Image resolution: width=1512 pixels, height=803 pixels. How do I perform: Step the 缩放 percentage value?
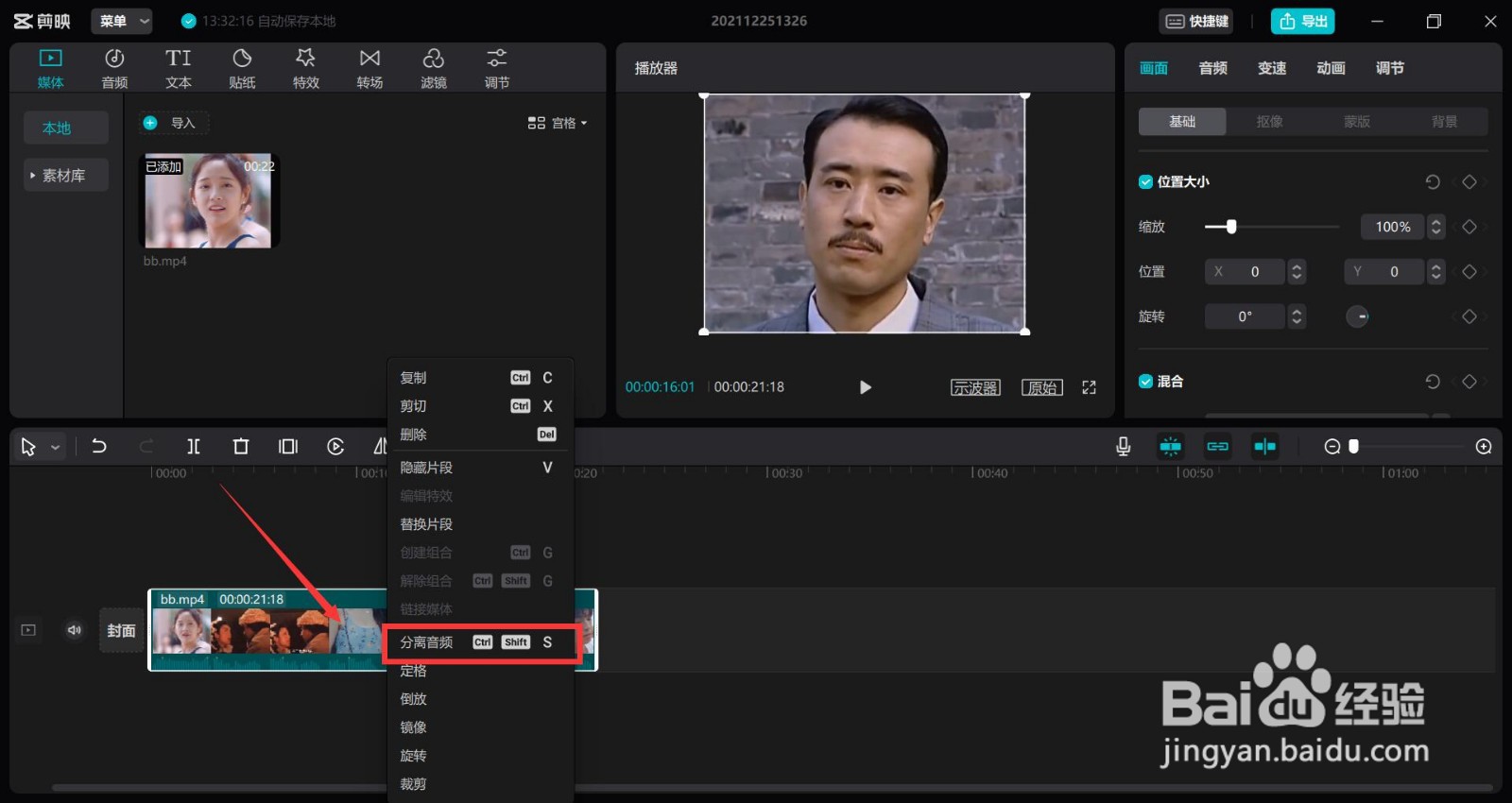tap(1436, 227)
